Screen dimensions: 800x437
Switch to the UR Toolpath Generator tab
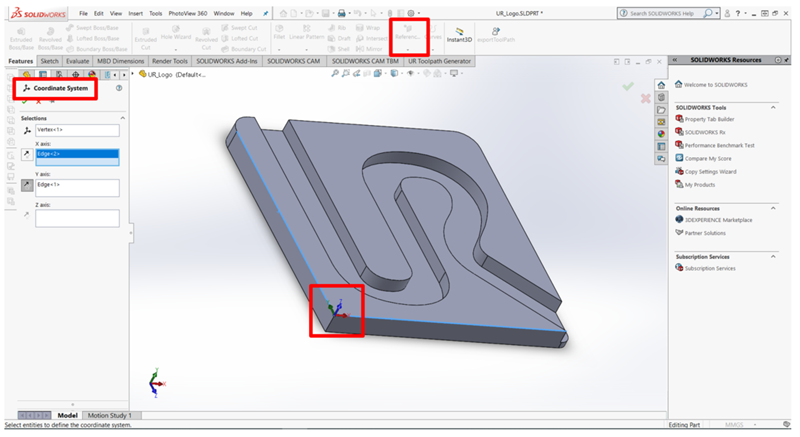439,61
